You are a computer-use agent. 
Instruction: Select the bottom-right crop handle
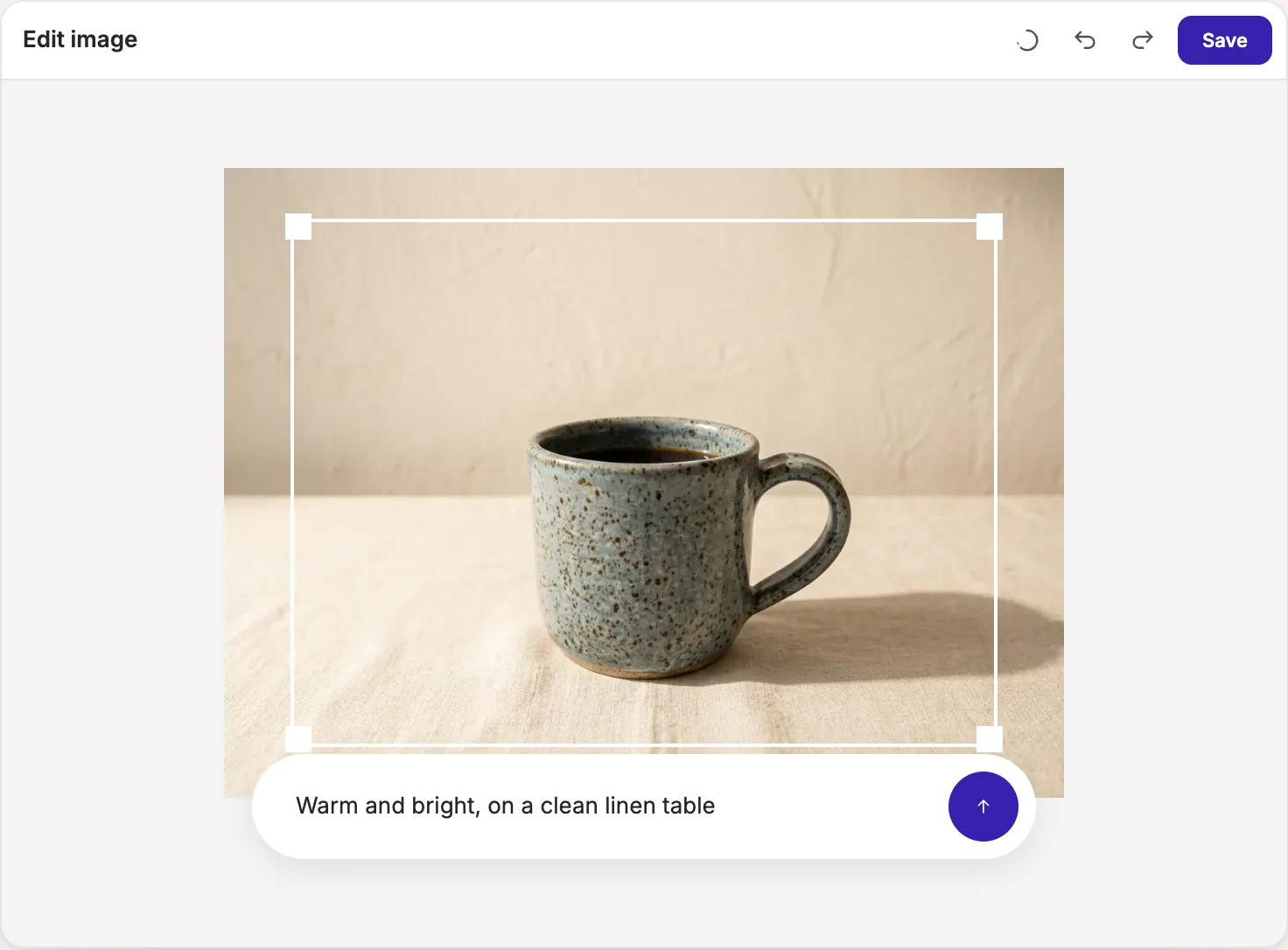pos(990,739)
